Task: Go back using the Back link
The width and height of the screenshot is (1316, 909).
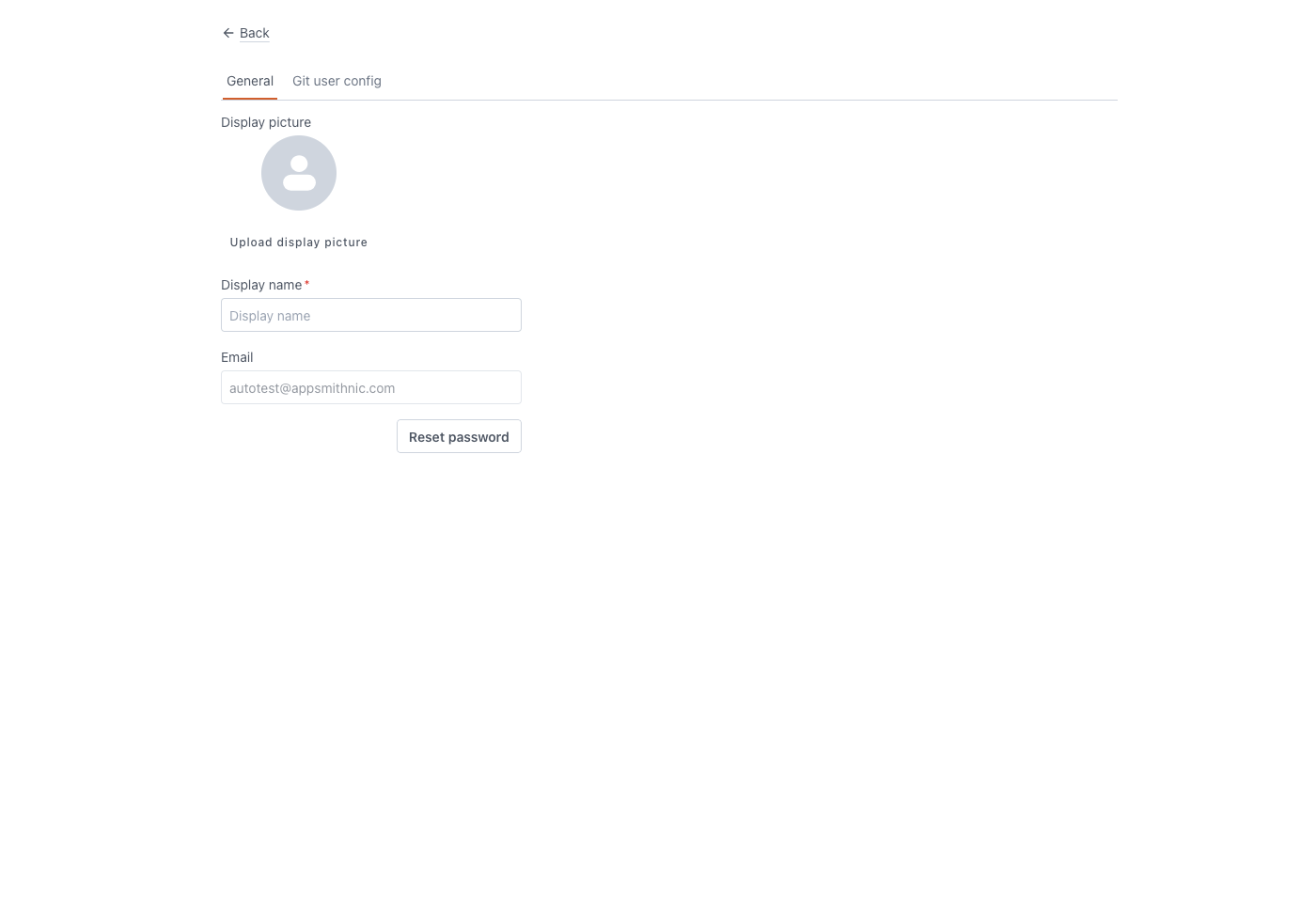Action: (254, 33)
